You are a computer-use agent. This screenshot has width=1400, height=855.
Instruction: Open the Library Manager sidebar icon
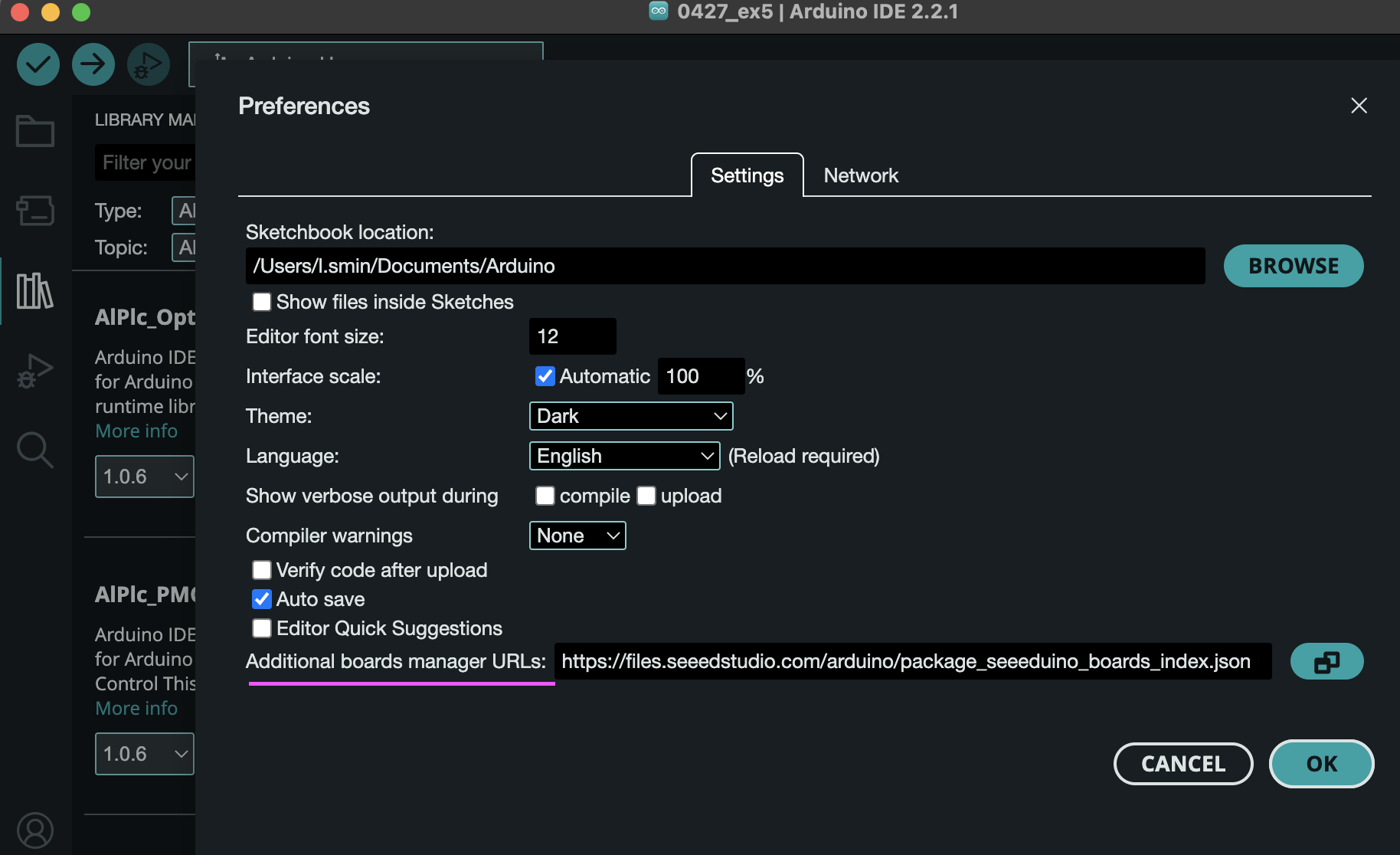click(35, 291)
